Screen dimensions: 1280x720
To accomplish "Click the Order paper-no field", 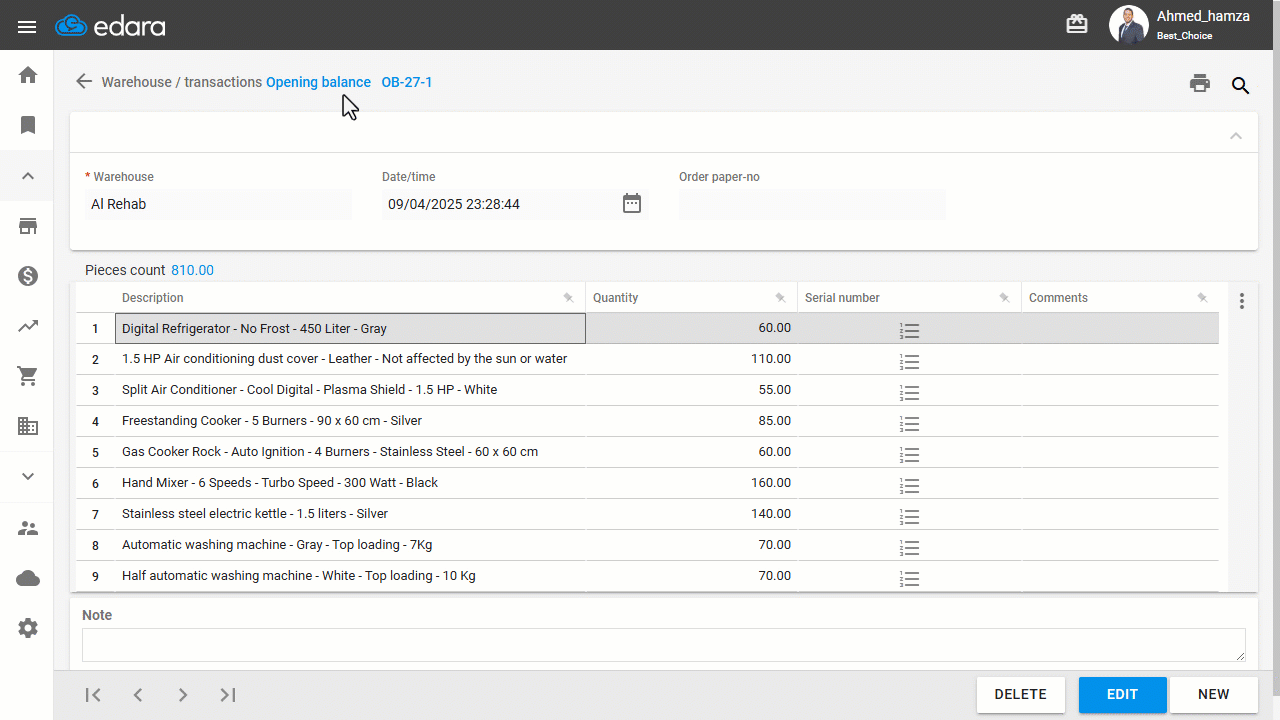I will (x=812, y=204).
